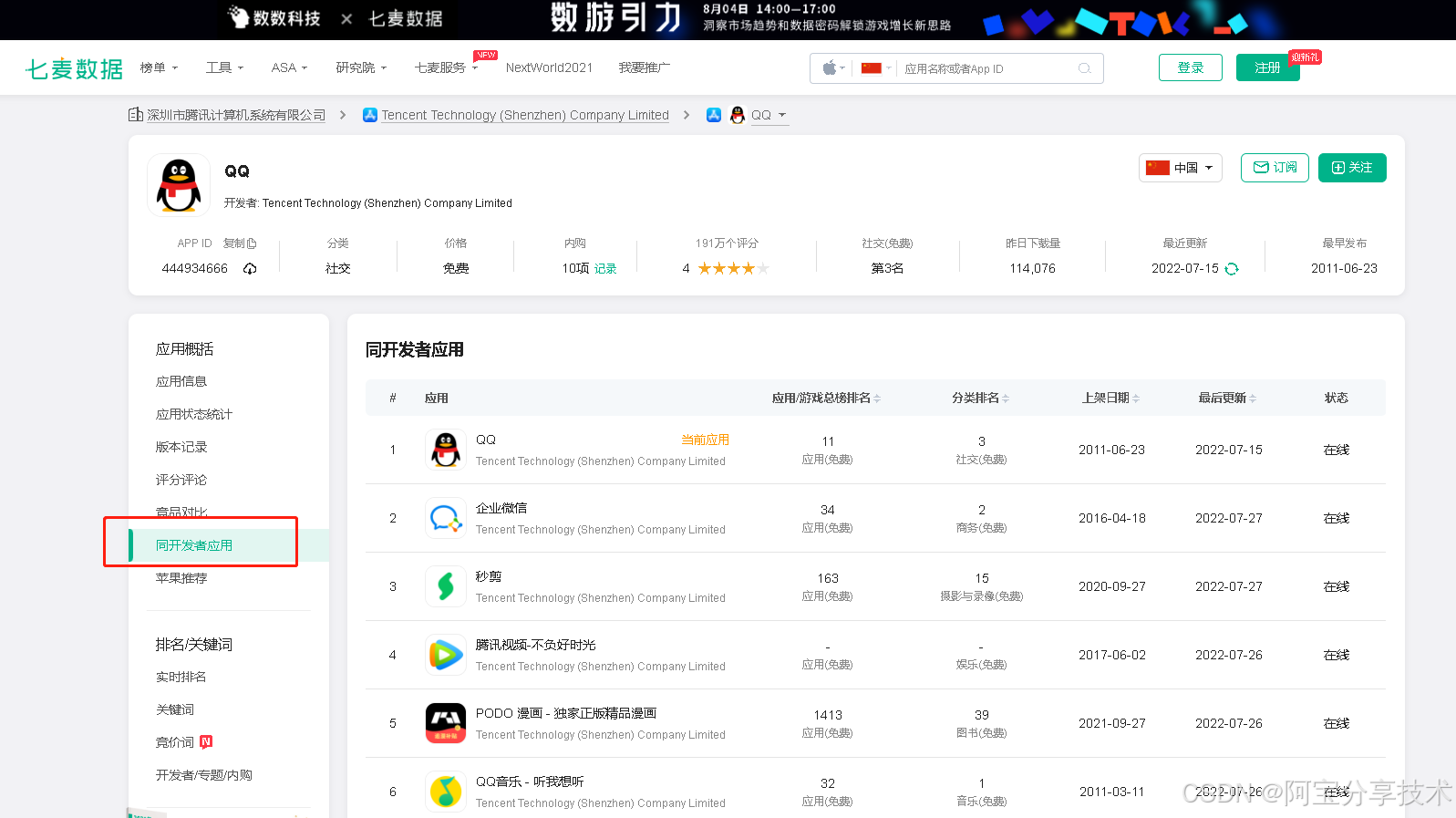Expand the 研究院 menu

click(x=361, y=67)
